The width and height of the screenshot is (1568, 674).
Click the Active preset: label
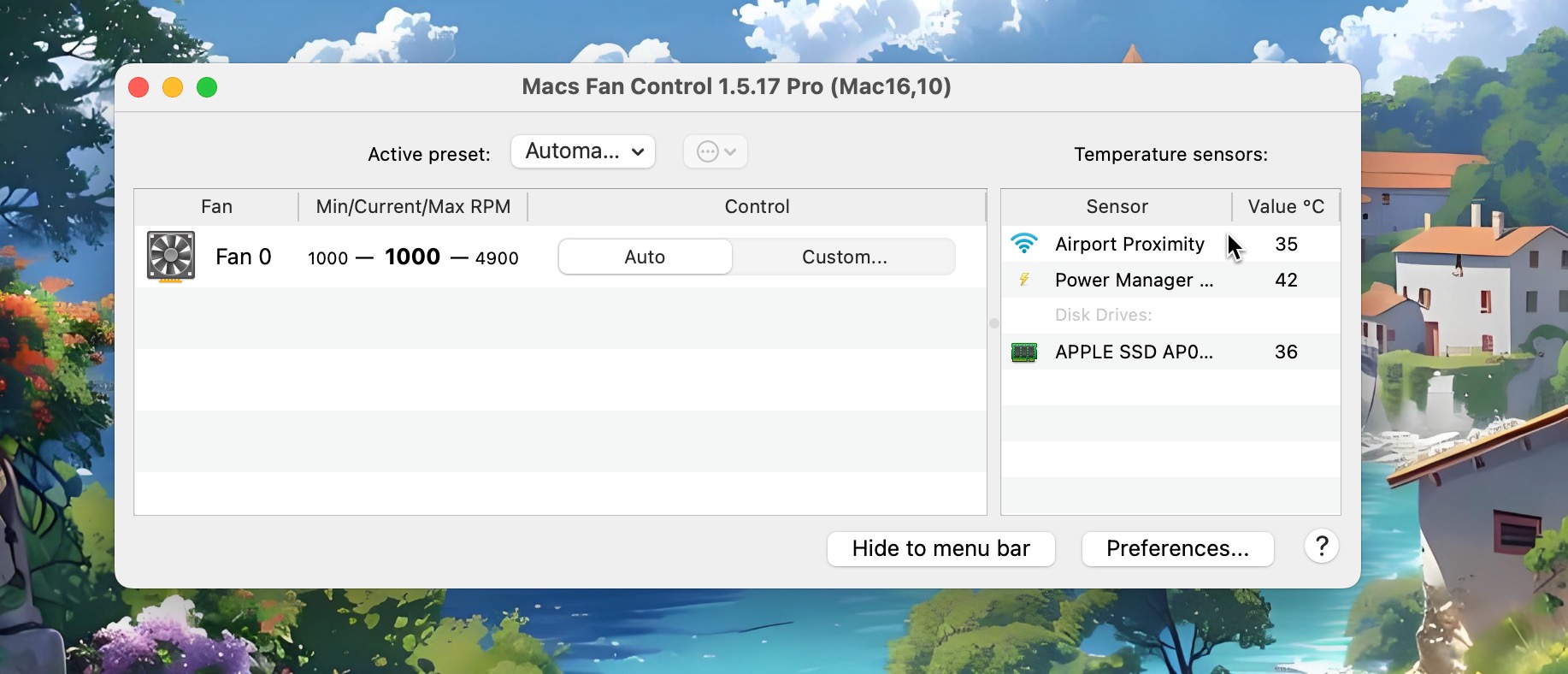[x=429, y=154]
